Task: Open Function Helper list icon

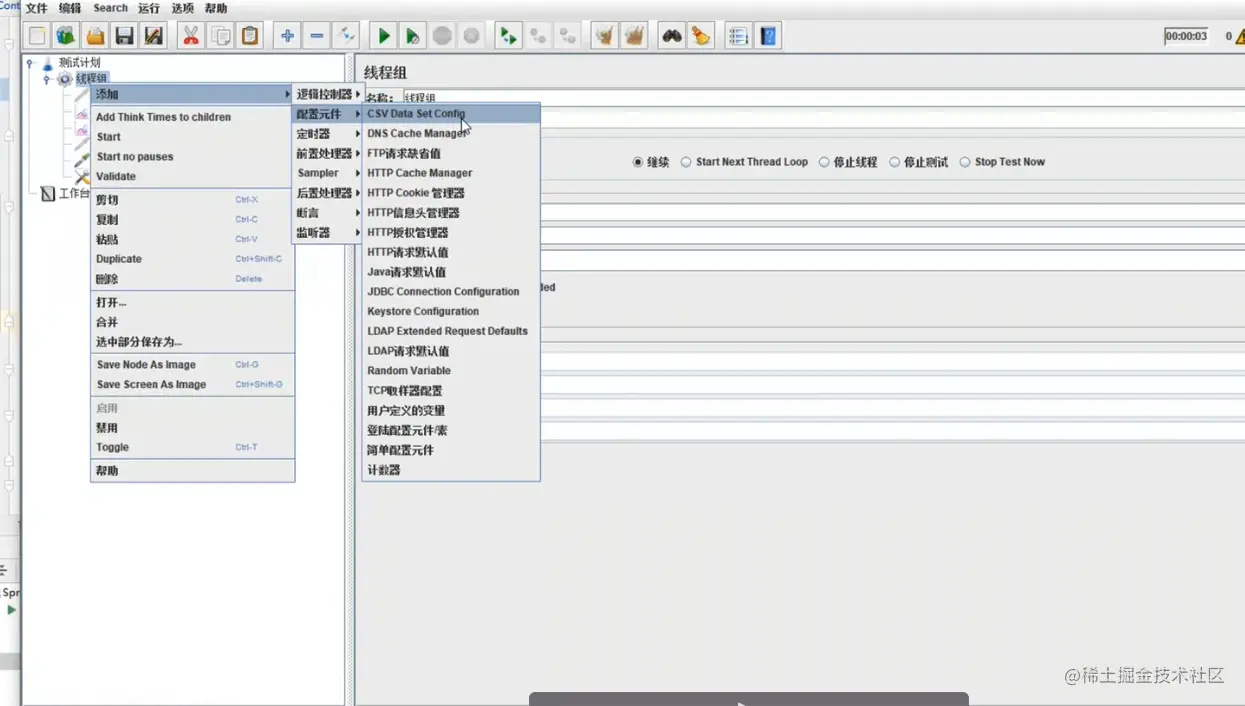Action: pos(738,36)
